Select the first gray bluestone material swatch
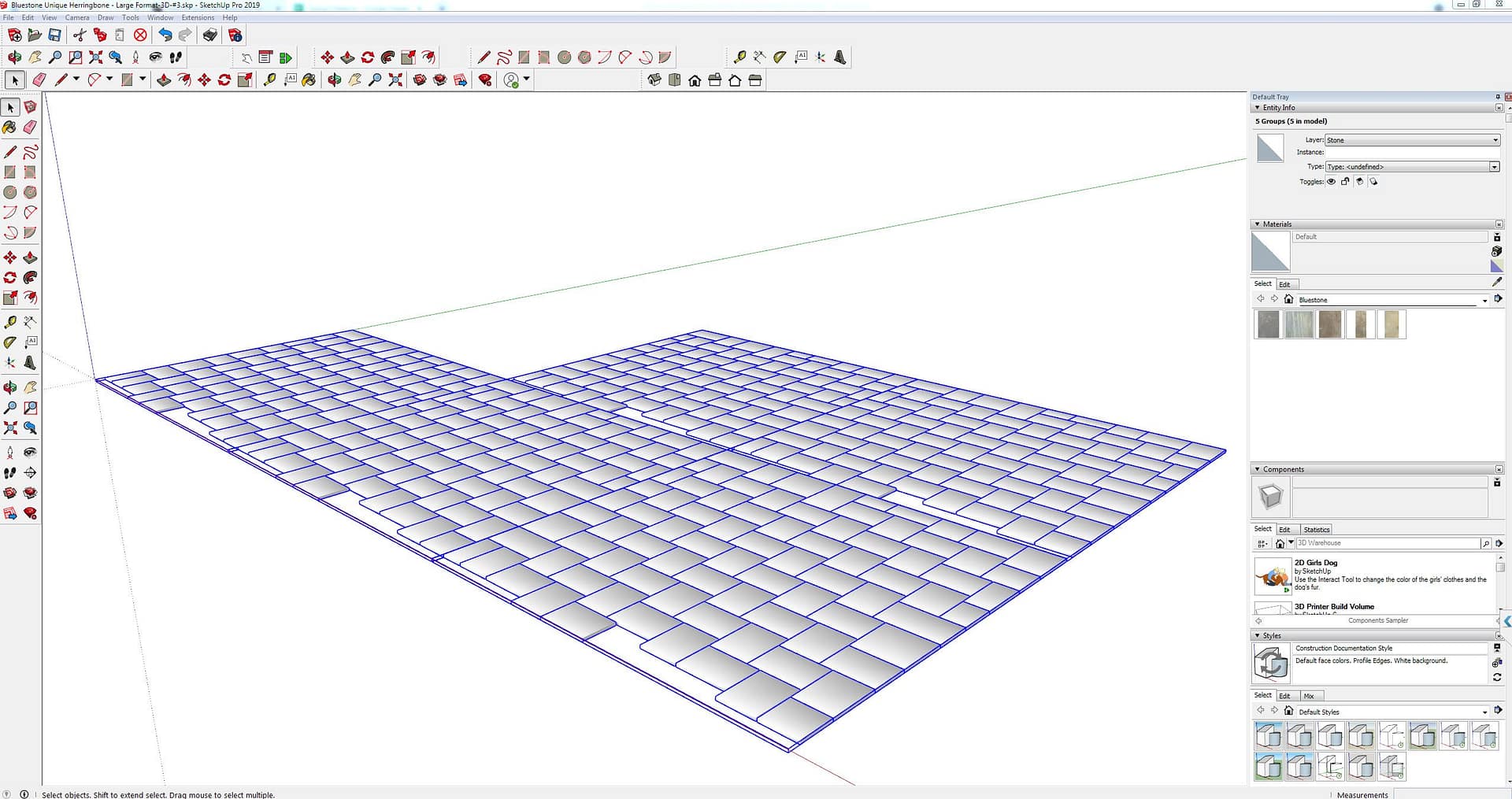The width and height of the screenshot is (1512, 799). click(1268, 324)
